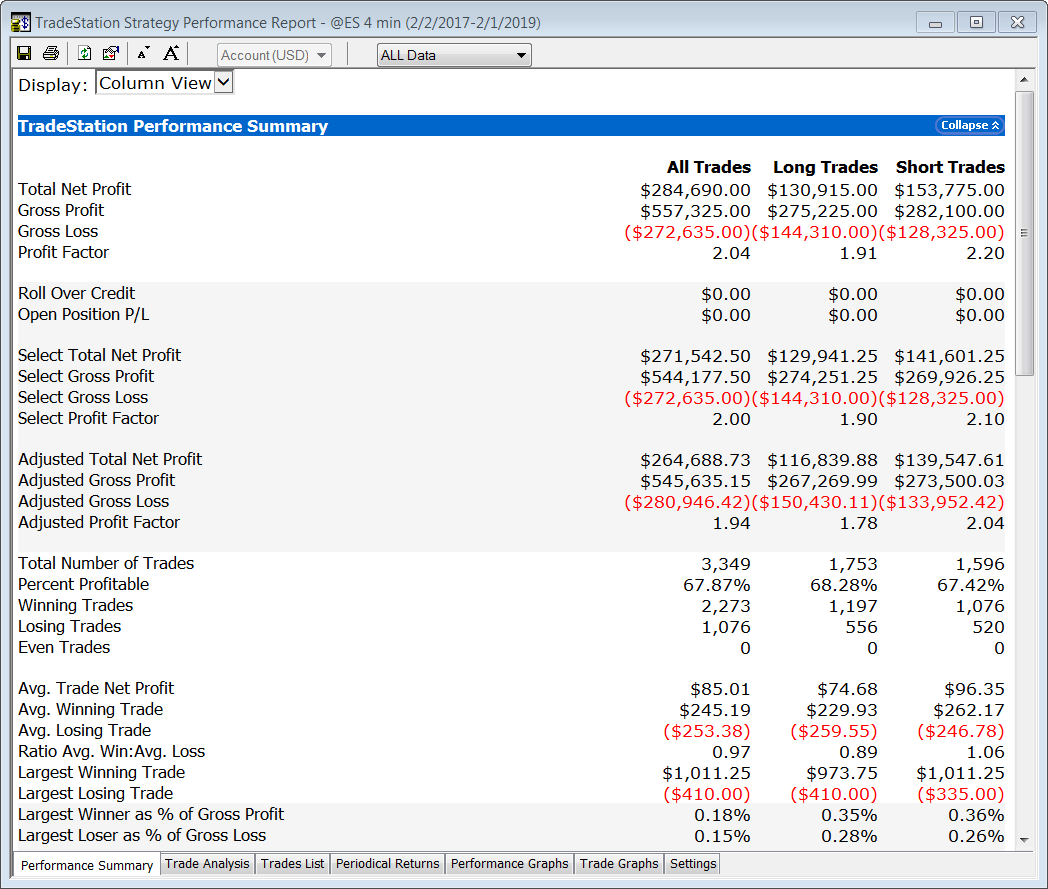Click the Percent Profitable label
The width and height of the screenshot is (1048, 889).
coord(84,584)
